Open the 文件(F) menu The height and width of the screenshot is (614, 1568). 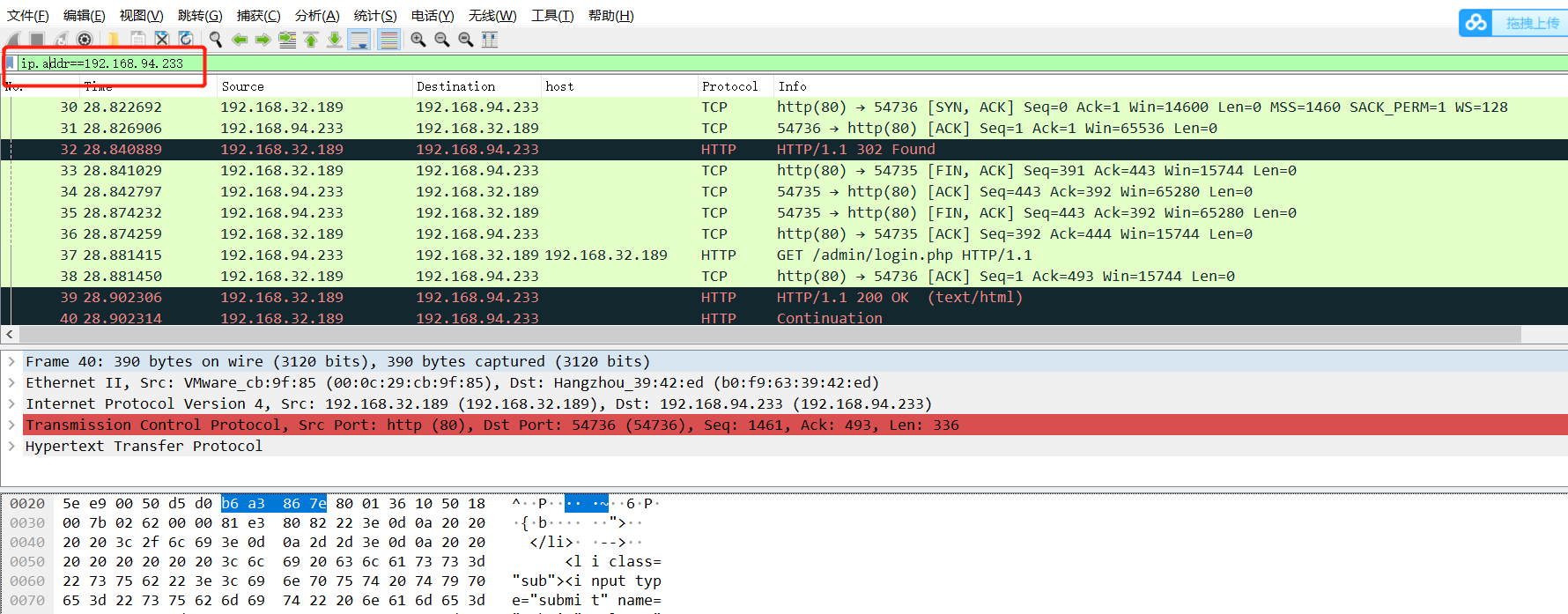(x=28, y=16)
